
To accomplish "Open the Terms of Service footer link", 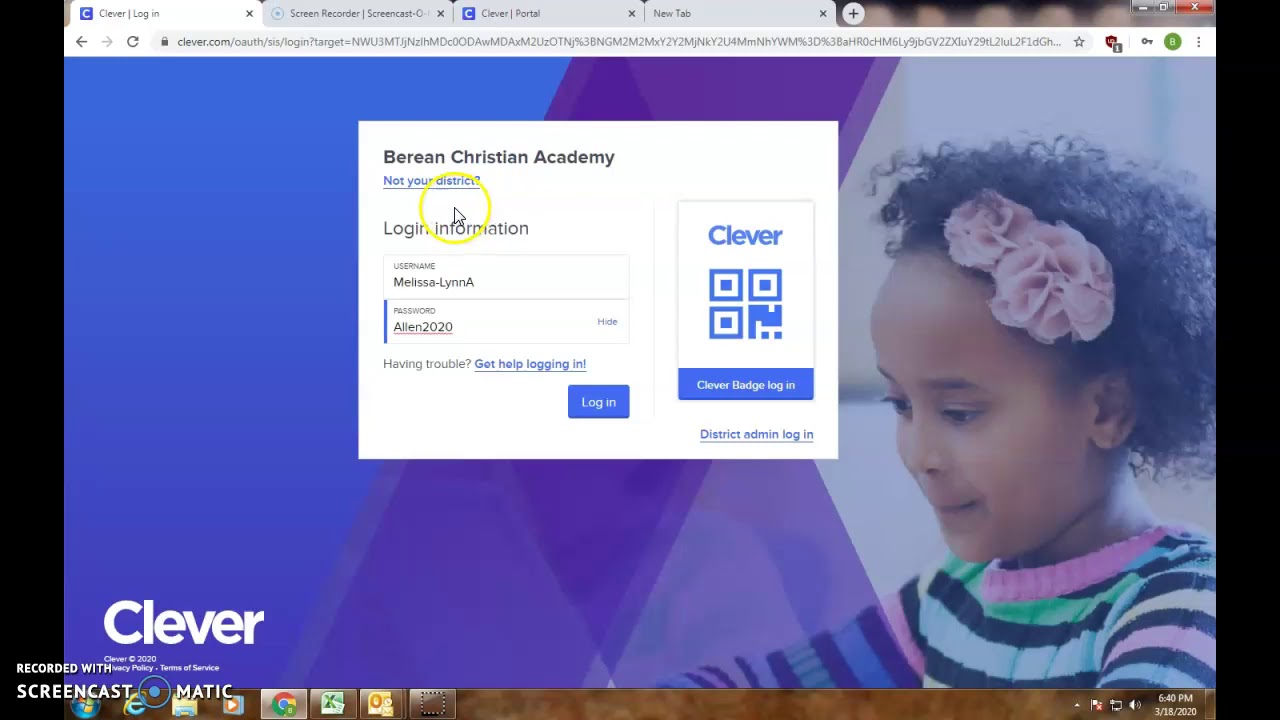I will point(189,668).
